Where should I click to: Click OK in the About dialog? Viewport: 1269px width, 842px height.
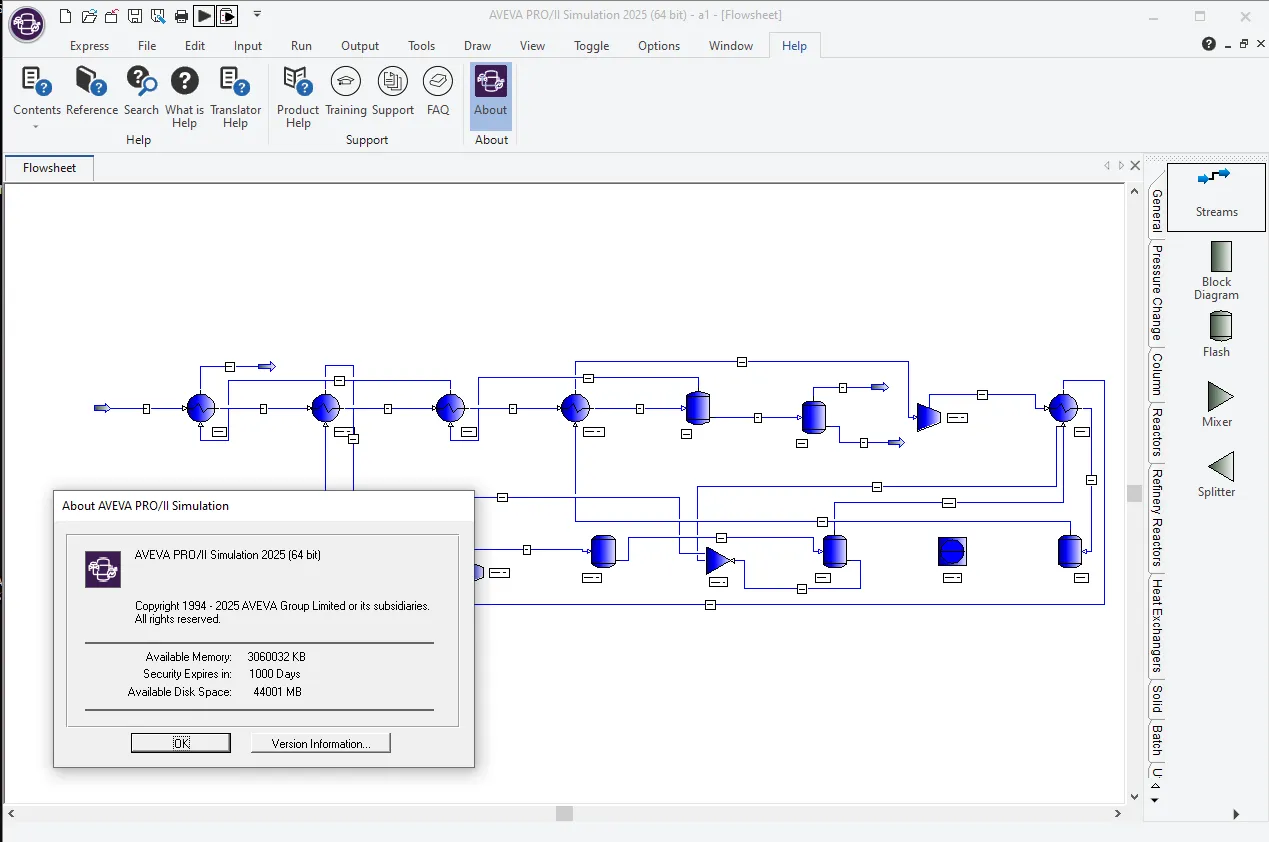point(181,743)
